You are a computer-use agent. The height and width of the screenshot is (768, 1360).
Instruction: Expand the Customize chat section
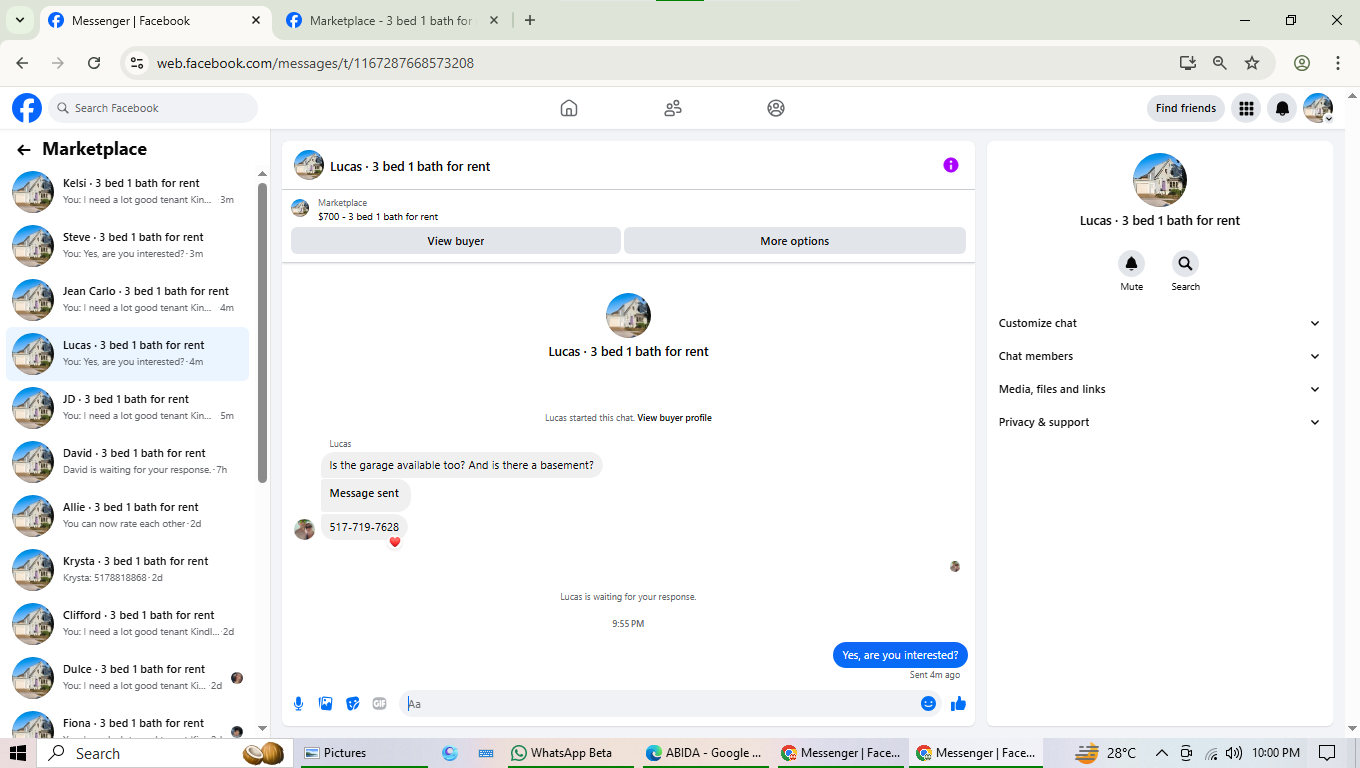tap(1159, 323)
